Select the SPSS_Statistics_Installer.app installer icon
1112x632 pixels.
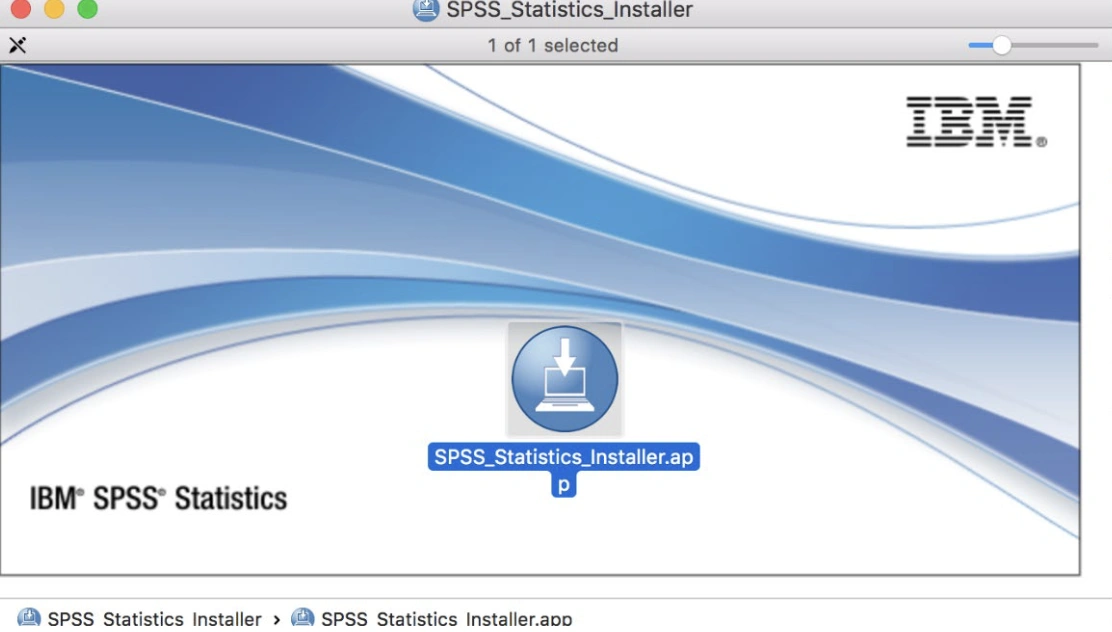click(565, 379)
